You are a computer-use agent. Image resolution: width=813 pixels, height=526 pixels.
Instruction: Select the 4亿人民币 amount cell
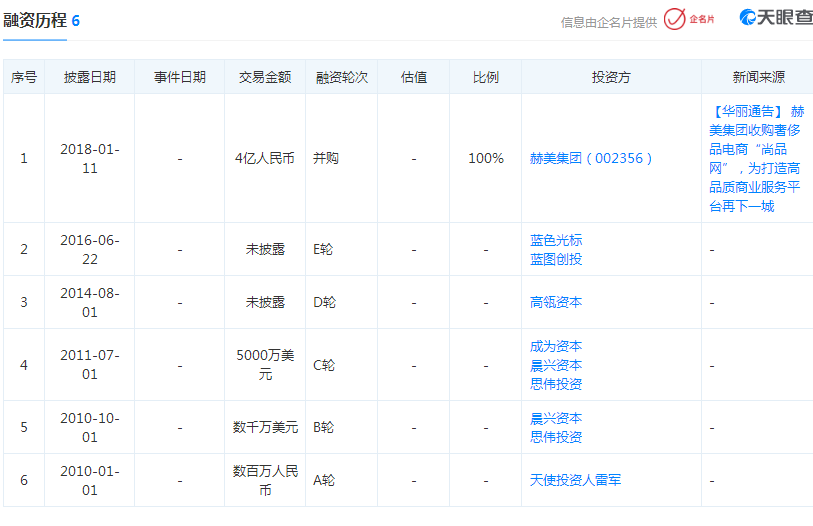265,158
